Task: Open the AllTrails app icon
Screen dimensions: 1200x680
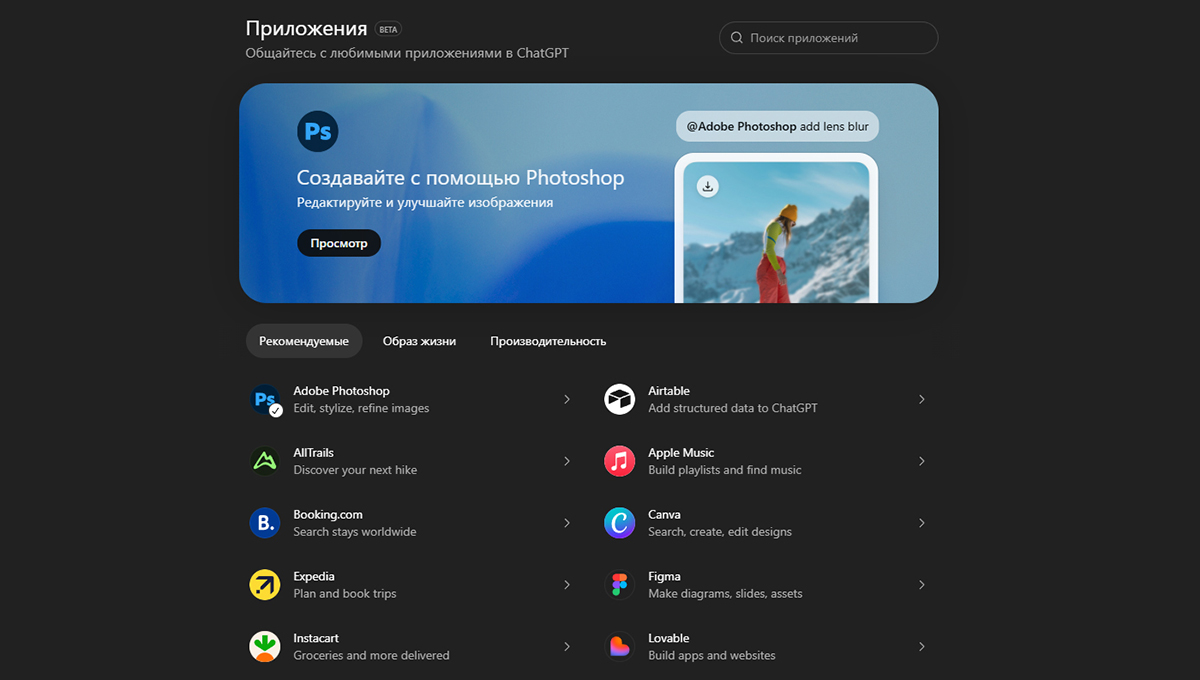Action: tap(265, 461)
